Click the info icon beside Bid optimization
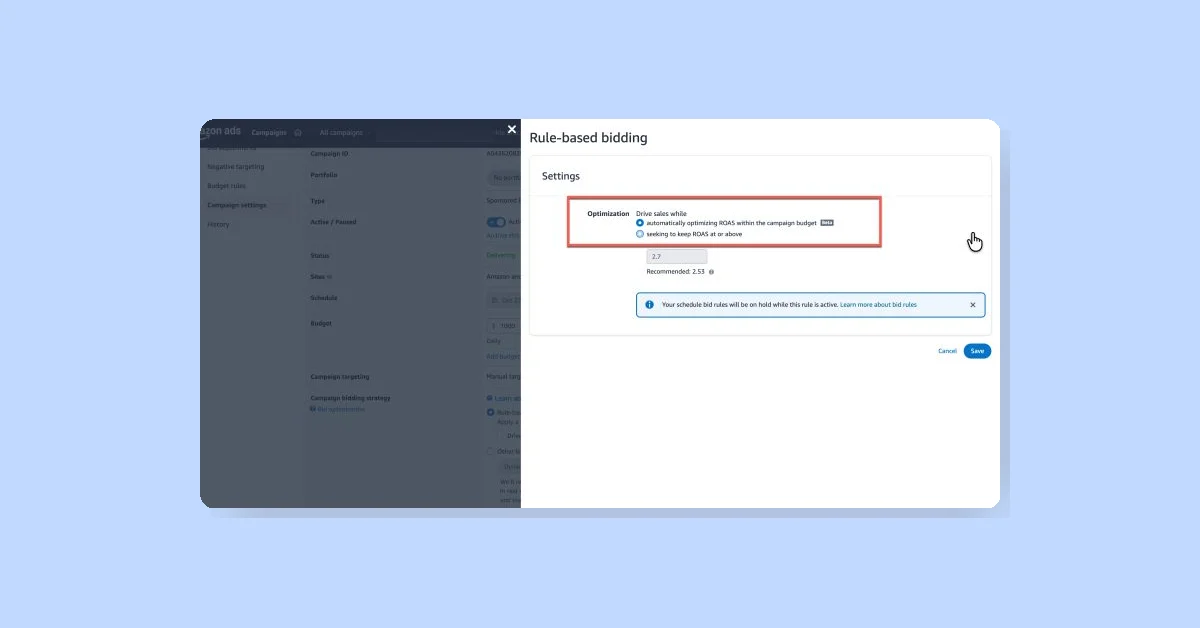Viewport: 1200px width, 628px height. (313, 409)
